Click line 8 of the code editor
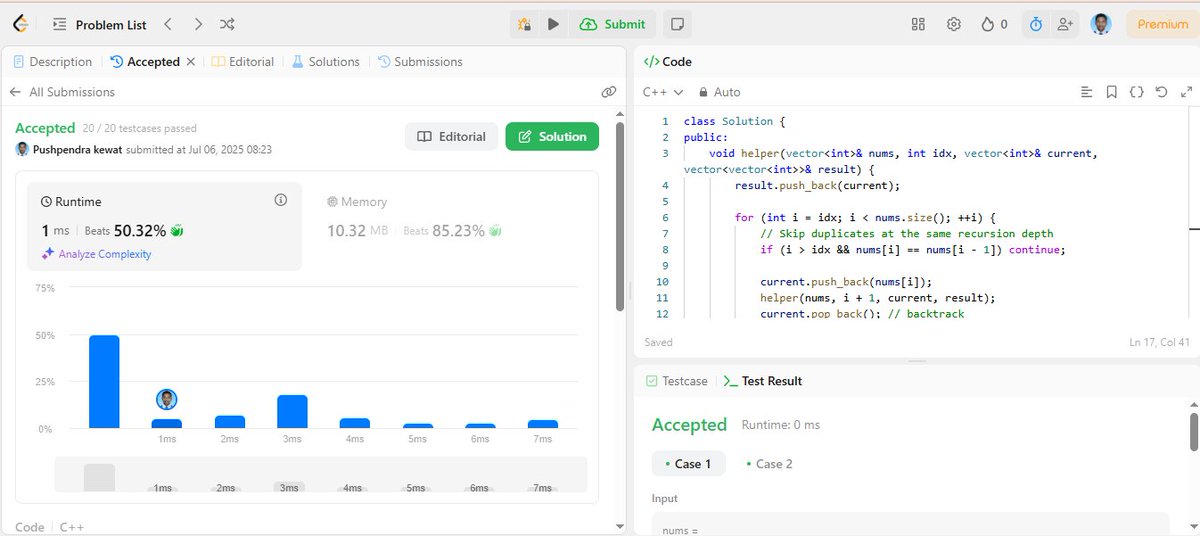Viewport: 1200px width, 536px height. point(912,249)
